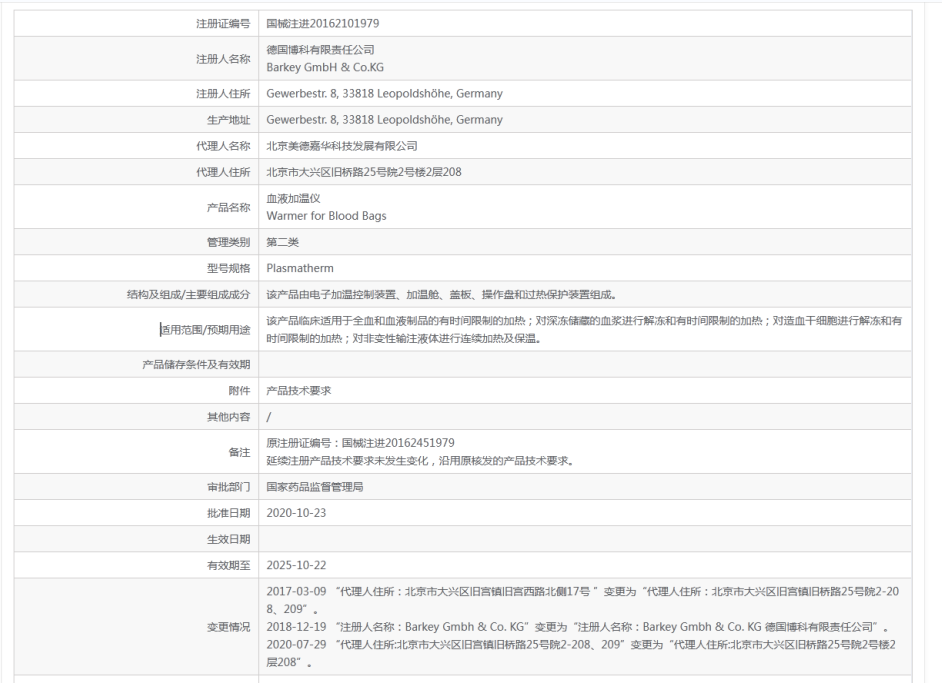Viewport: 942px width, 683px height.
Task: Select the text Barkey GmbH & Co.KG
Action: click(325, 67)
